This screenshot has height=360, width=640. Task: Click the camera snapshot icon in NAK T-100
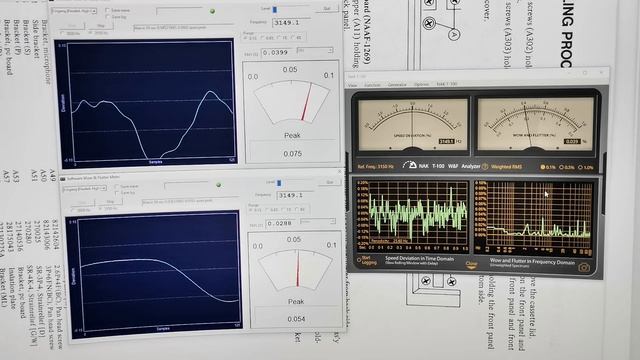point(584,267)
